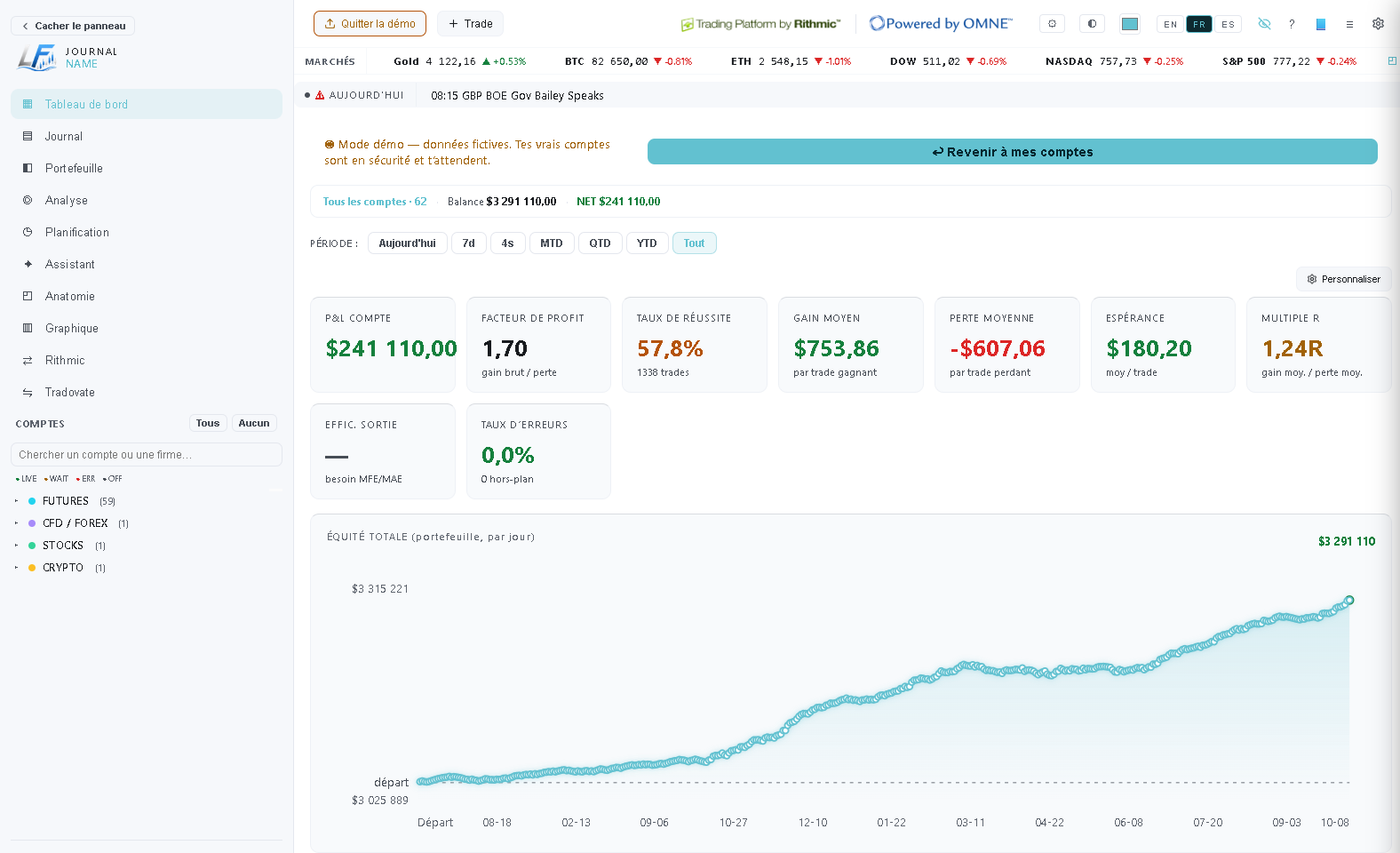1400x853 pixels.
Task: Select the YTD period tab
Action: (x=647, y=243)
